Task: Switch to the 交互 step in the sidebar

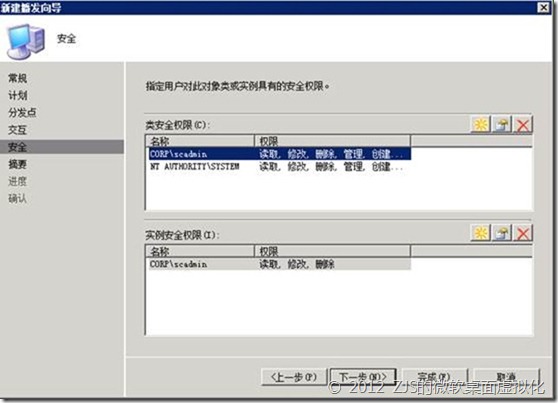Action: tap(18, 130)
